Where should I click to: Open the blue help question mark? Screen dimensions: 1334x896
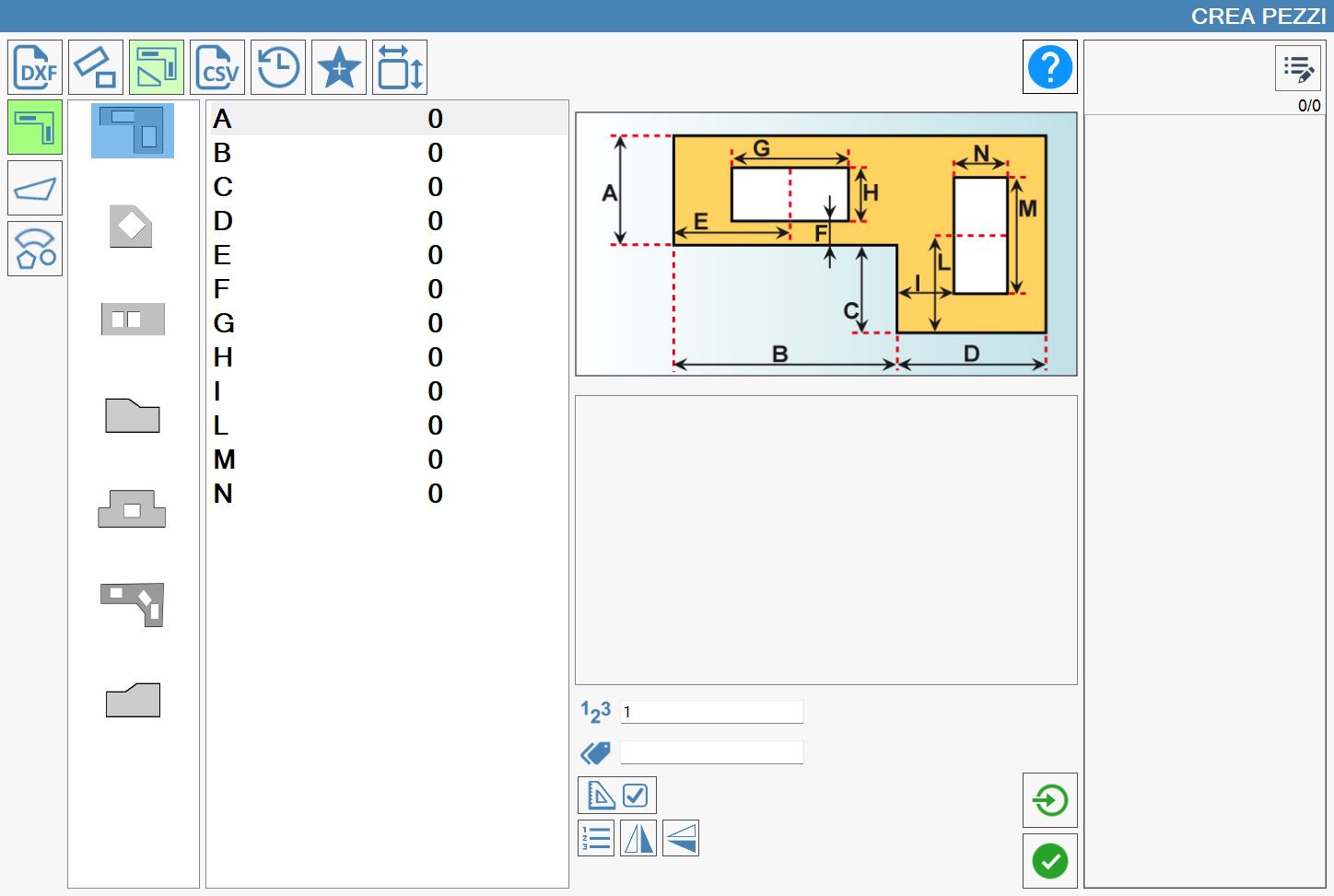coord(1050,67)
